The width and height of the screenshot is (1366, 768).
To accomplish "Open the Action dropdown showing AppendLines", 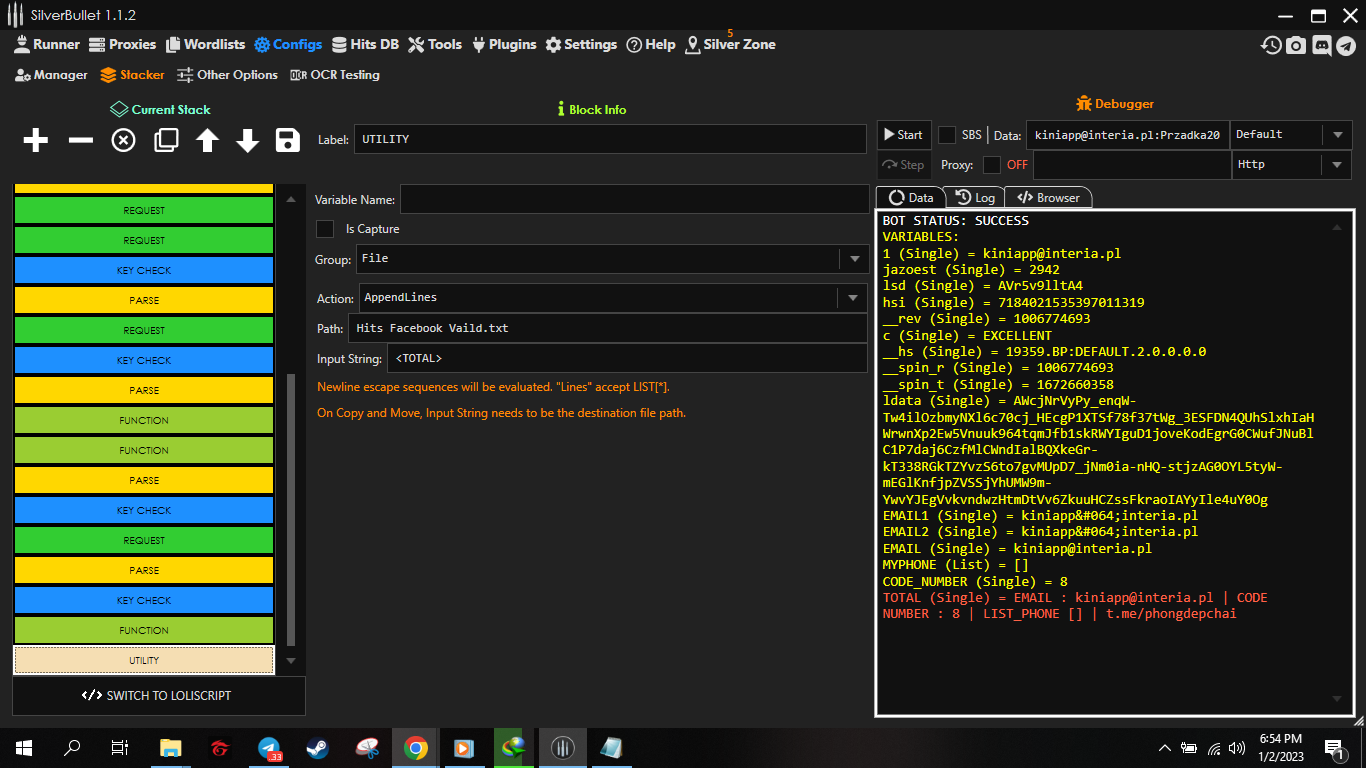I will click(612, 298).
